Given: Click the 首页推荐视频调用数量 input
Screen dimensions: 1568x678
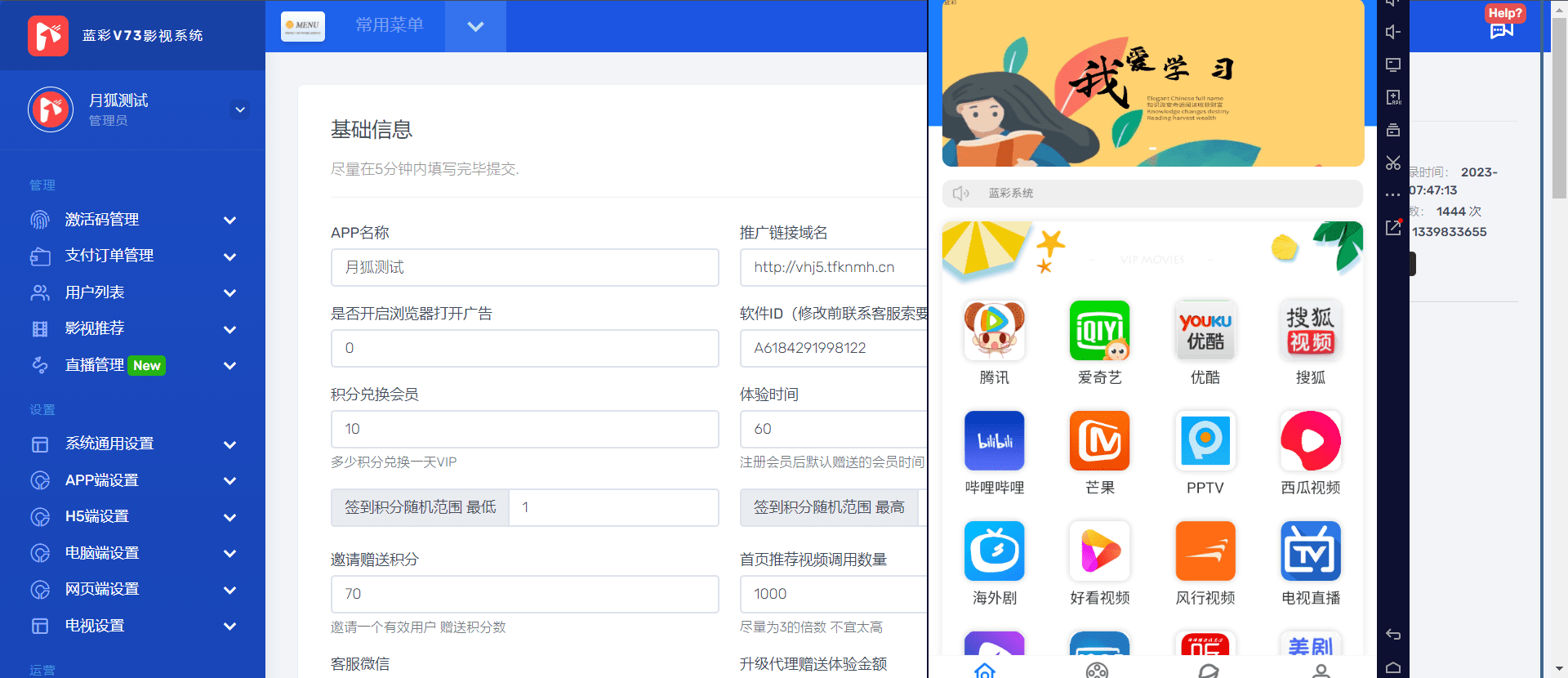Looking at the screenshot, I should (x=834, y=594).
